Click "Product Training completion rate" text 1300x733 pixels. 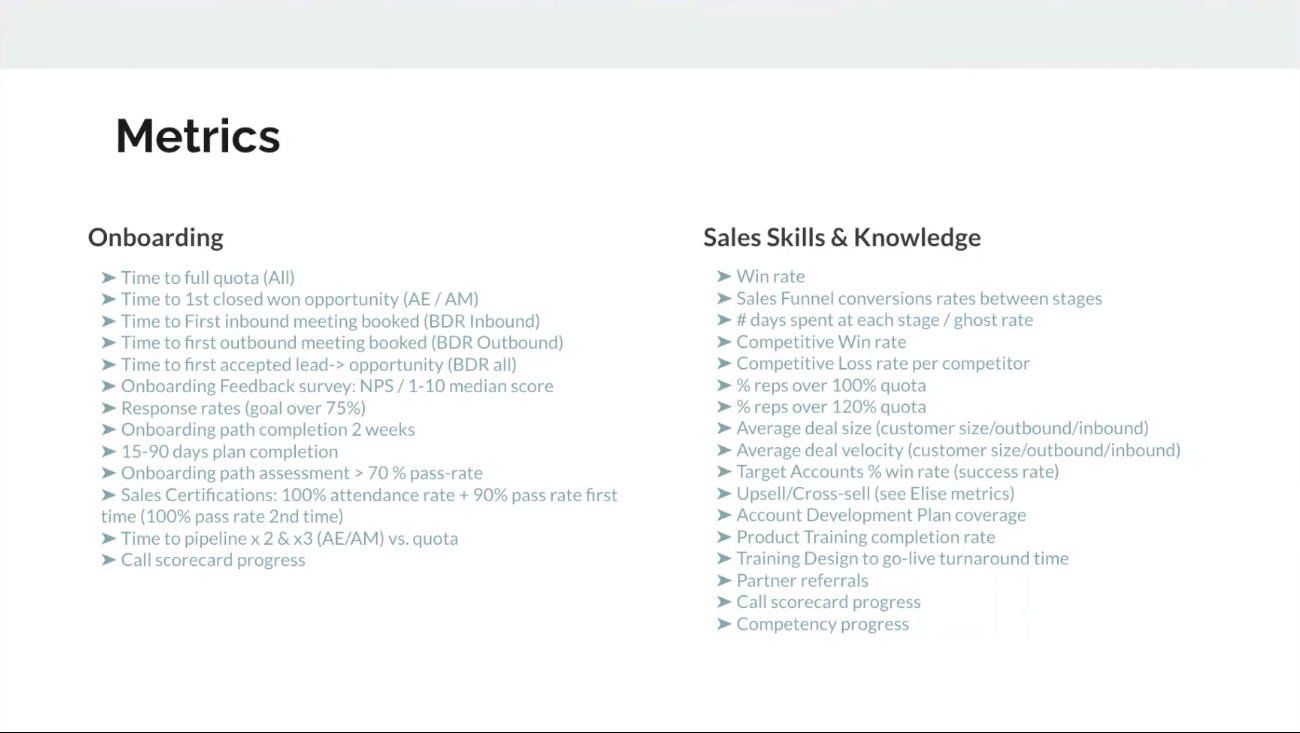pos(865,537)
